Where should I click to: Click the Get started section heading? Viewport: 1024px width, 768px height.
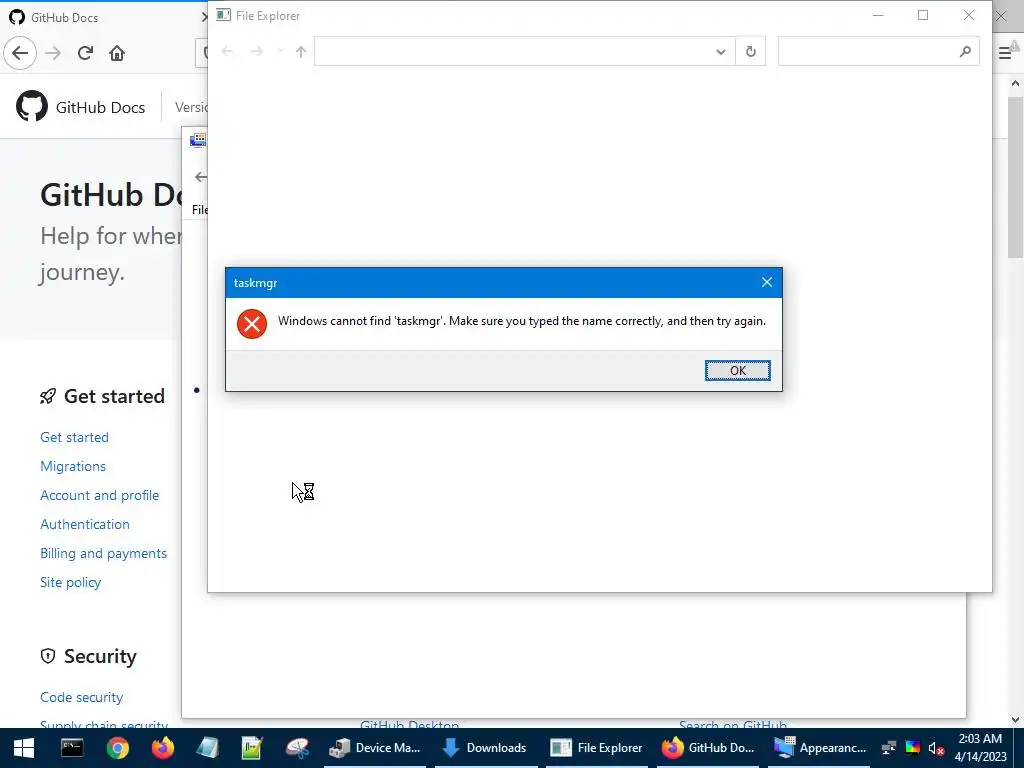(x=114, y=396)
